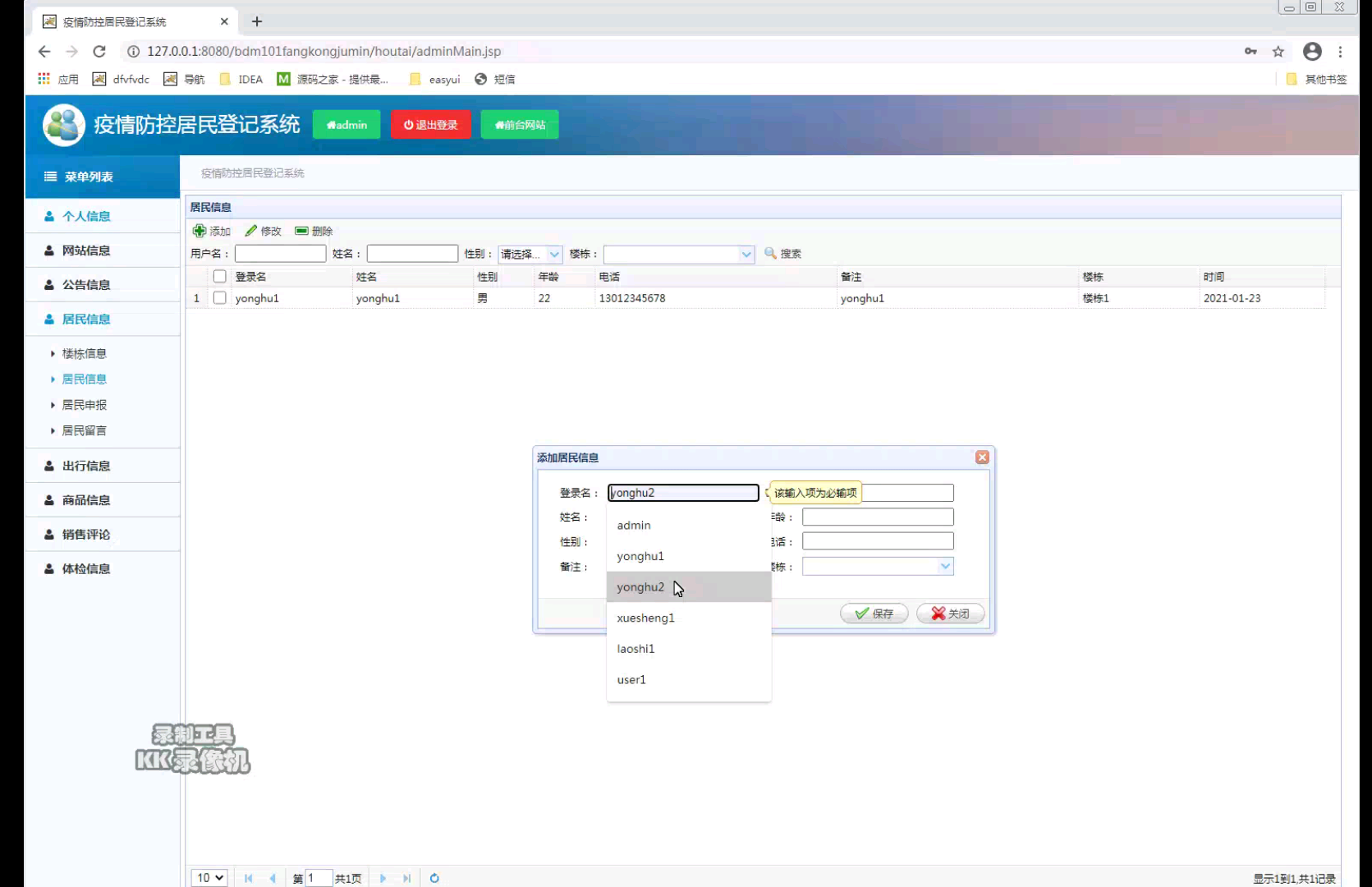Click the page number field

point(319,878)
